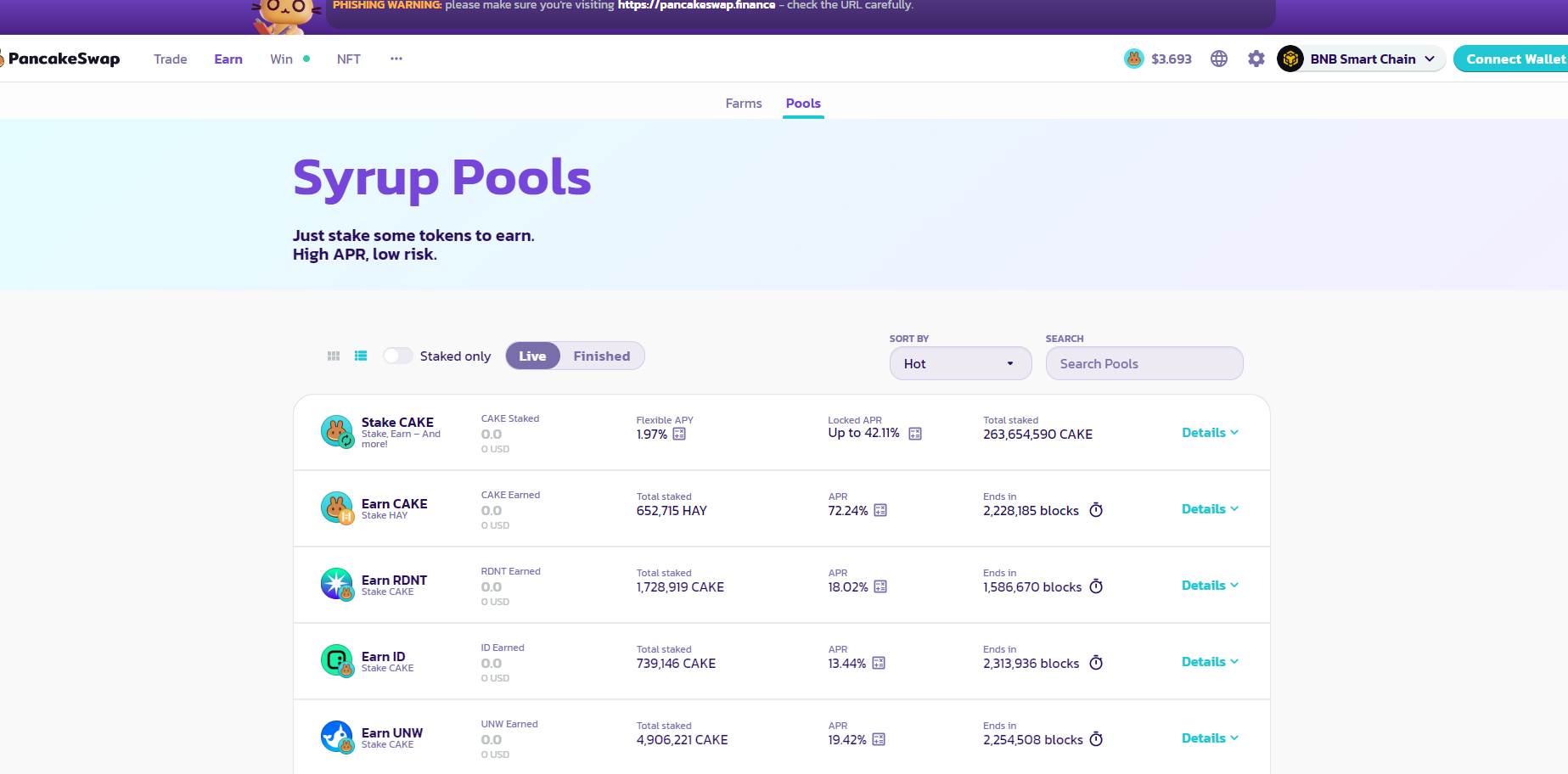This screenshot has height=774, width=1568.
Task: Select the Finished pools filter
Action: tap(602, 356)
